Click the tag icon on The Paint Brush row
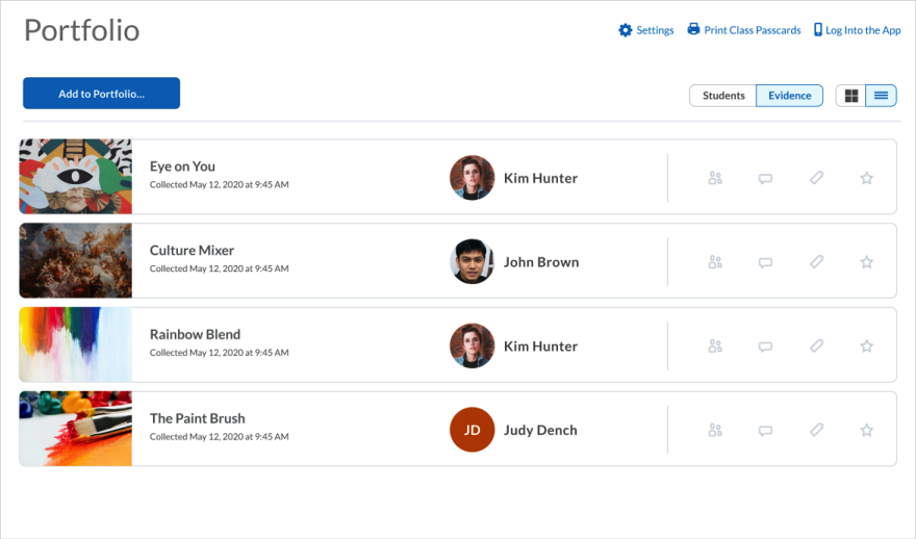 coord(816,430)
